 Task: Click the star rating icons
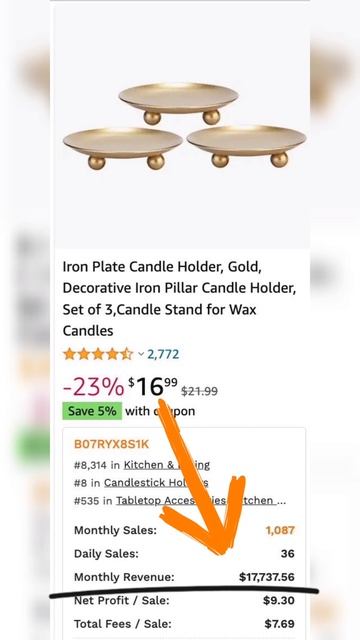pyautogui.click(x=98, y=354)
